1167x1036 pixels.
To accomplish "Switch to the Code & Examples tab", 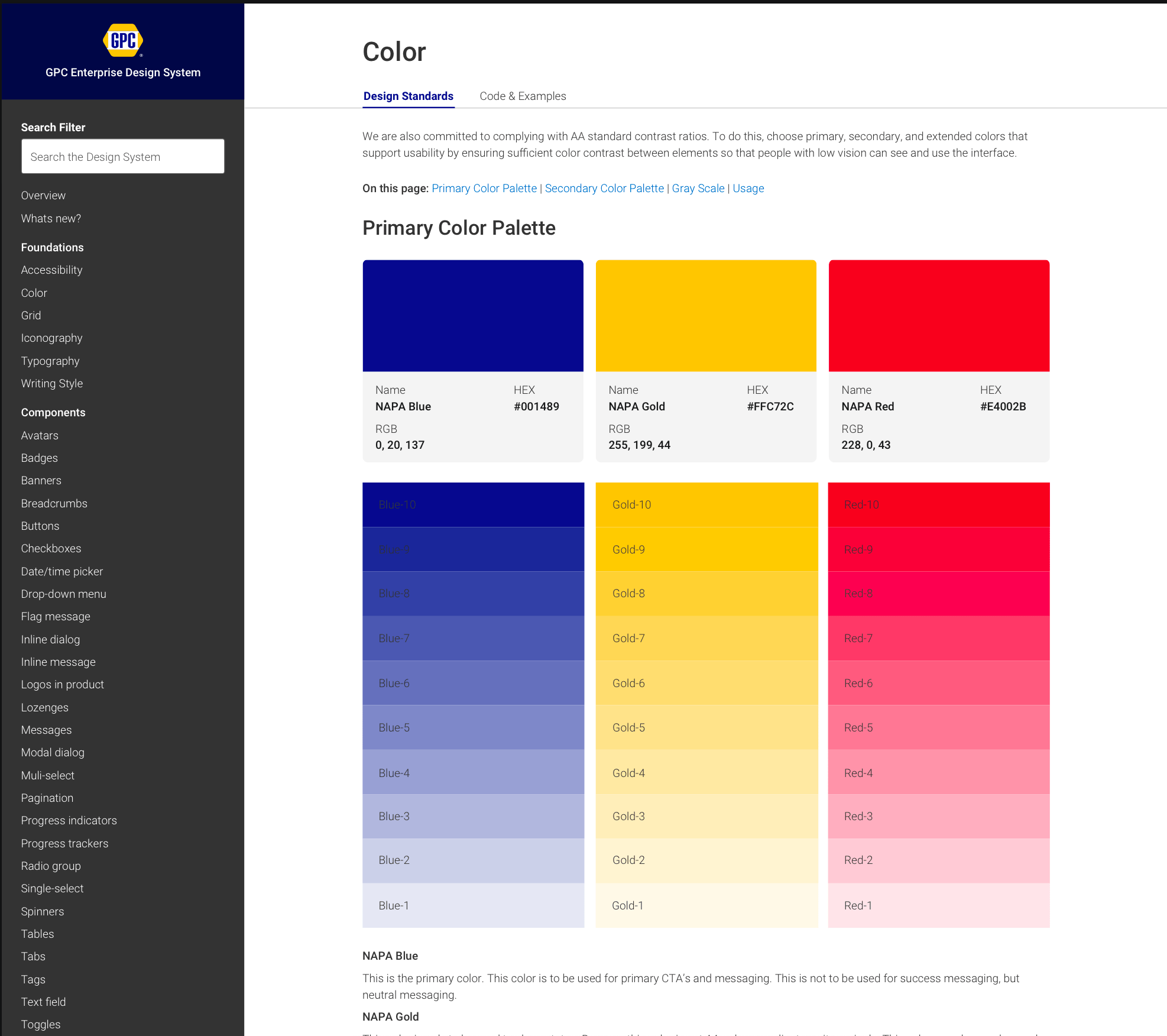I will 523,96.
